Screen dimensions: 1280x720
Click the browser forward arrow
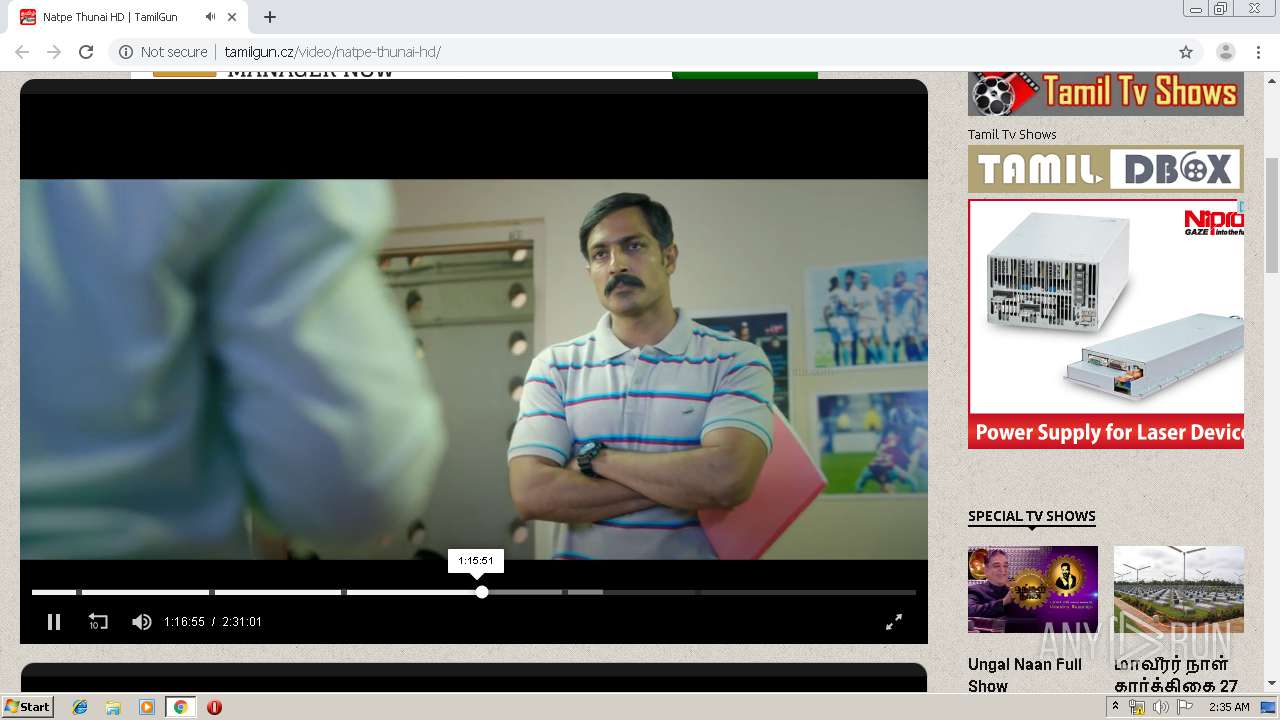tap(54, 52)
